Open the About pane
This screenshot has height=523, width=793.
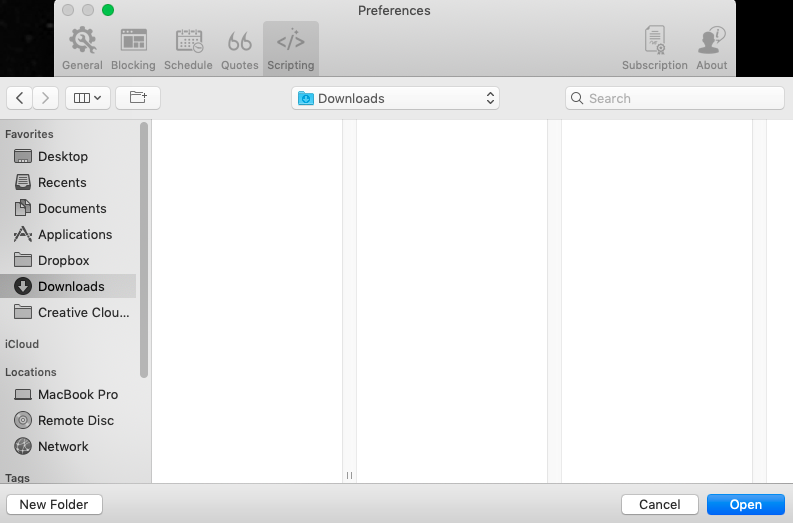(x=712, y=49)
